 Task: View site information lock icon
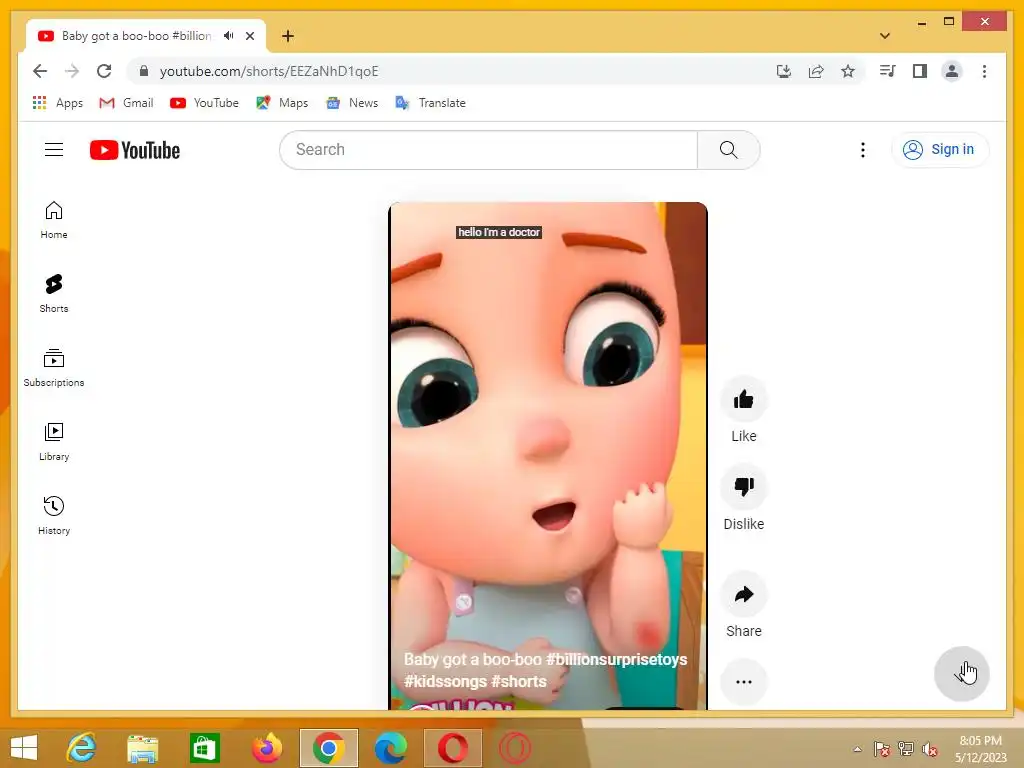pos(144,71)
